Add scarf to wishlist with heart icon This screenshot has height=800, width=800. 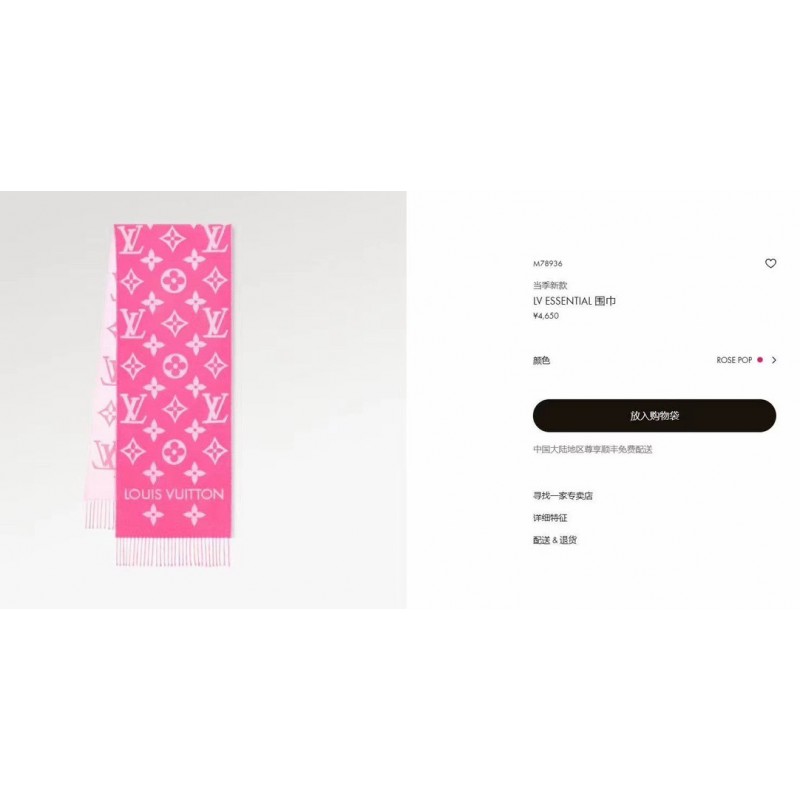click(x=770, y=263)
